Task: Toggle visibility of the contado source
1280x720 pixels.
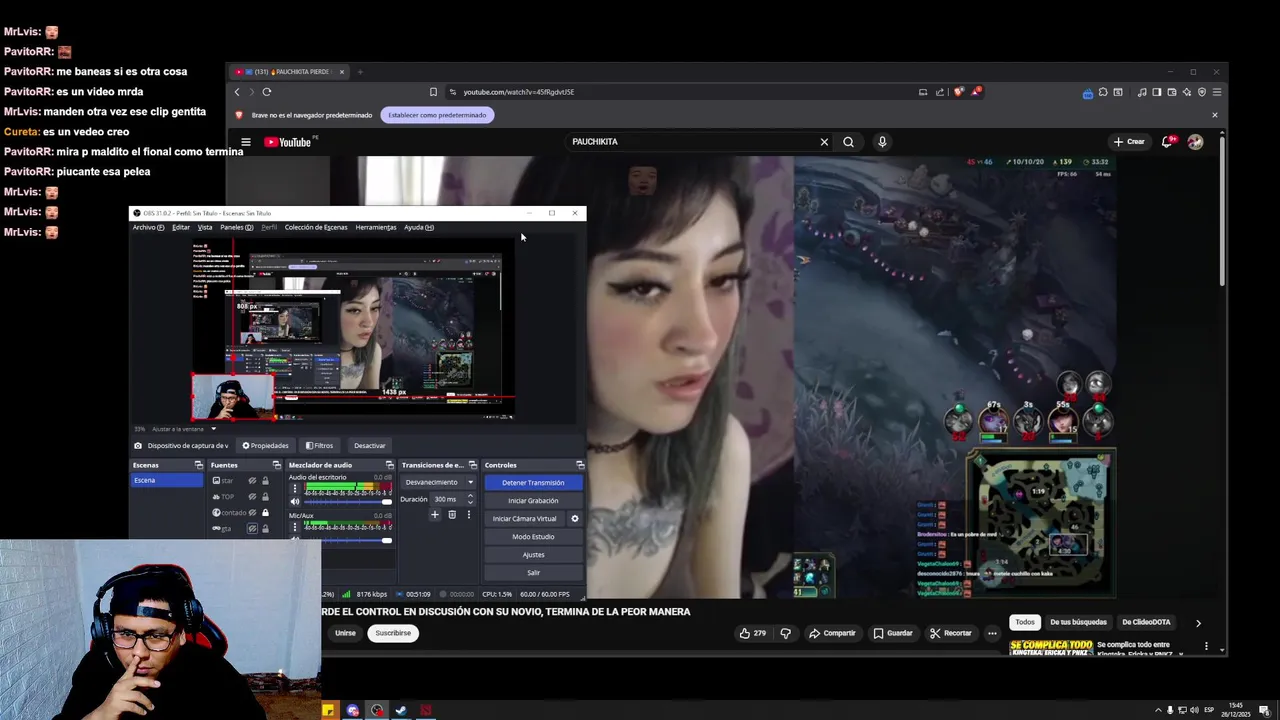Action: (x=252, y=513)
